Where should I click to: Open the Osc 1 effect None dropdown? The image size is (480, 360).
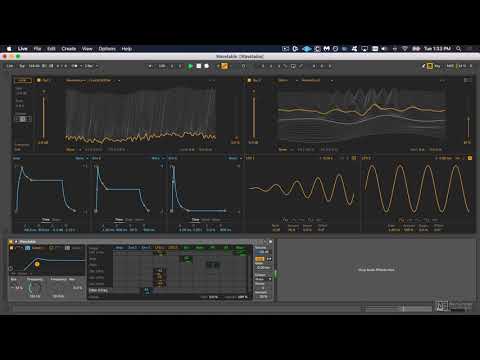73,150
